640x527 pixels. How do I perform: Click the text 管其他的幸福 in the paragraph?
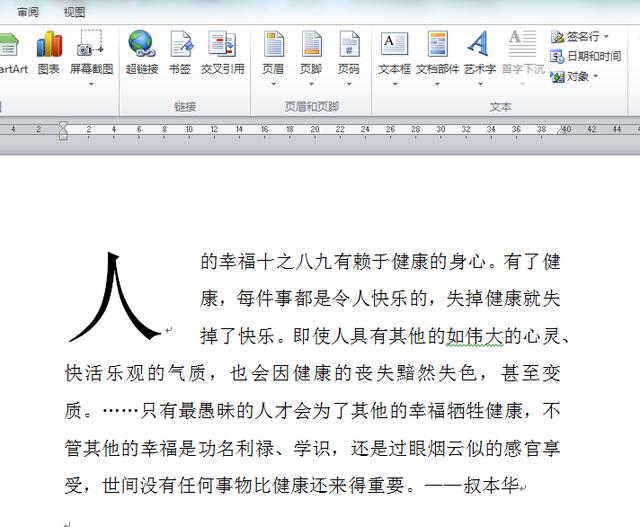121,448
